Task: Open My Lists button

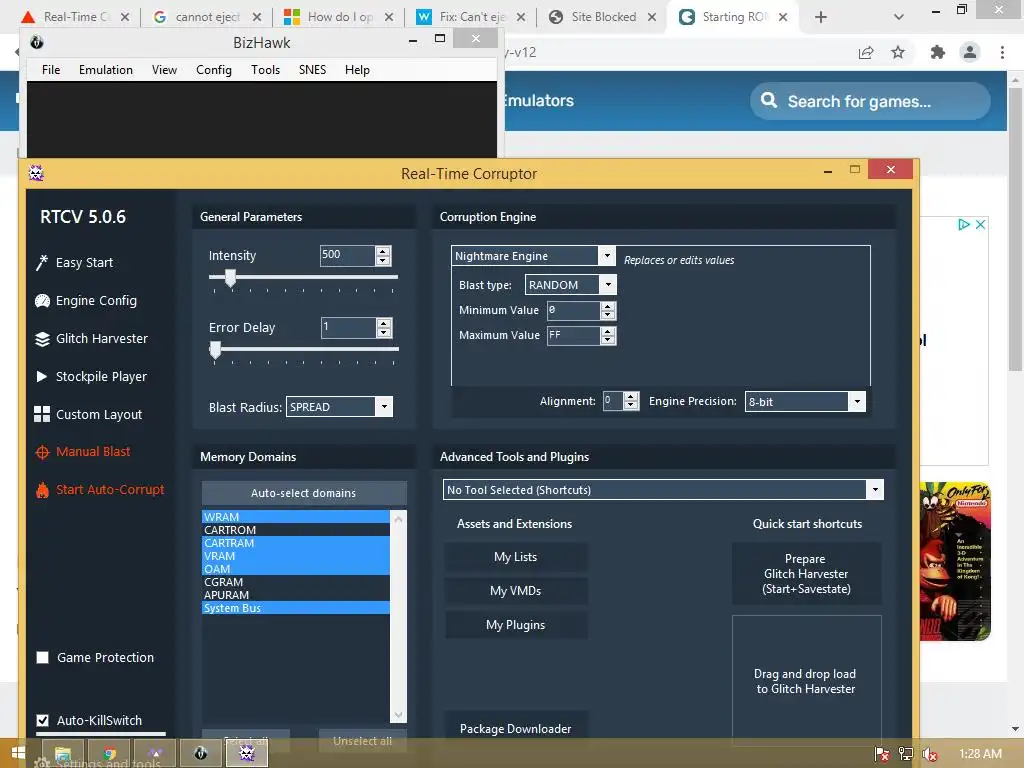Action: 516,557
